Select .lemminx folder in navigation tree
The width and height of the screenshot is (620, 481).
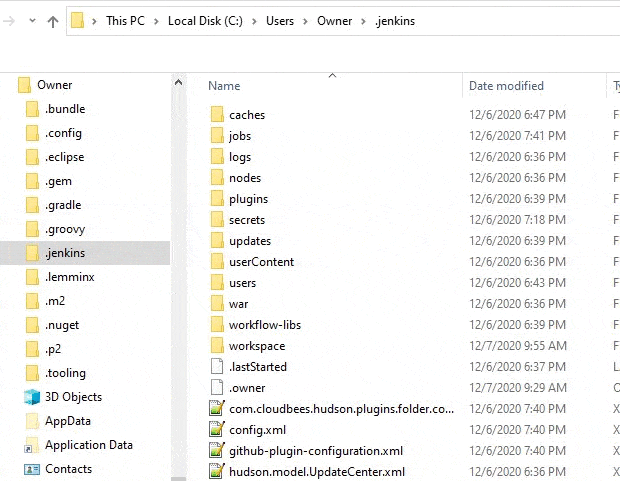(70, 277)
